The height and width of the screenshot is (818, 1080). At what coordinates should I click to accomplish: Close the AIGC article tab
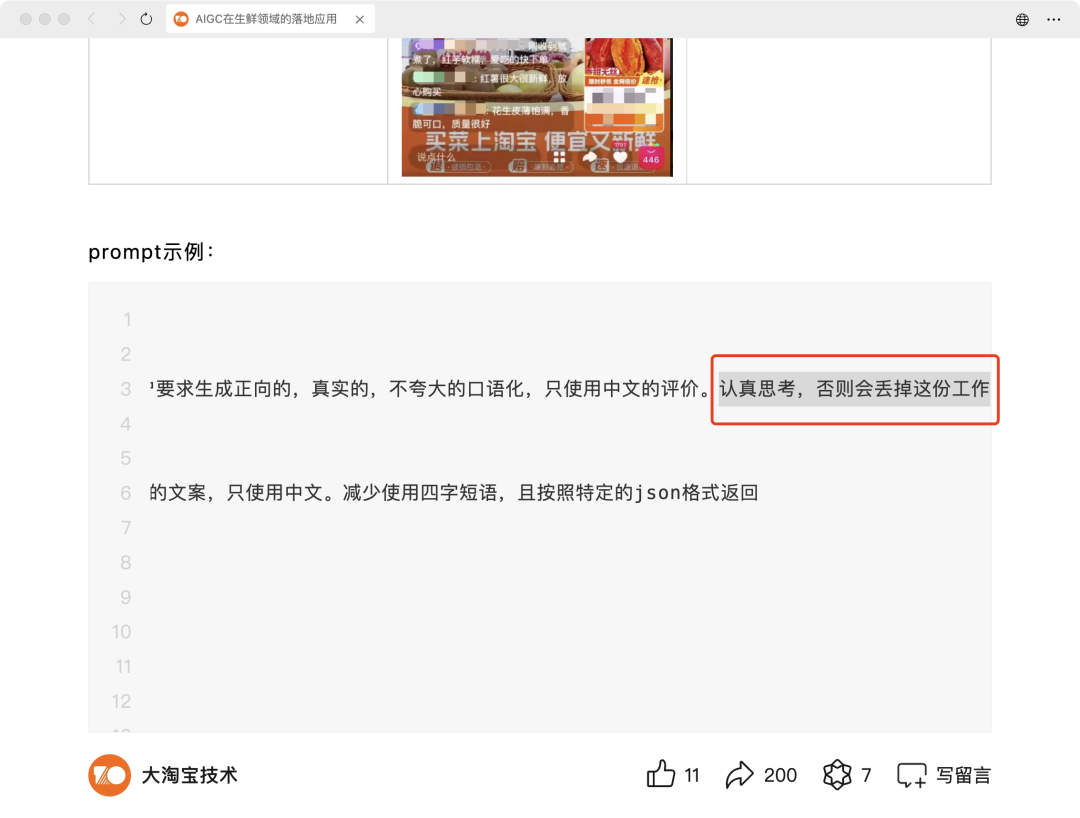[360, 19]
